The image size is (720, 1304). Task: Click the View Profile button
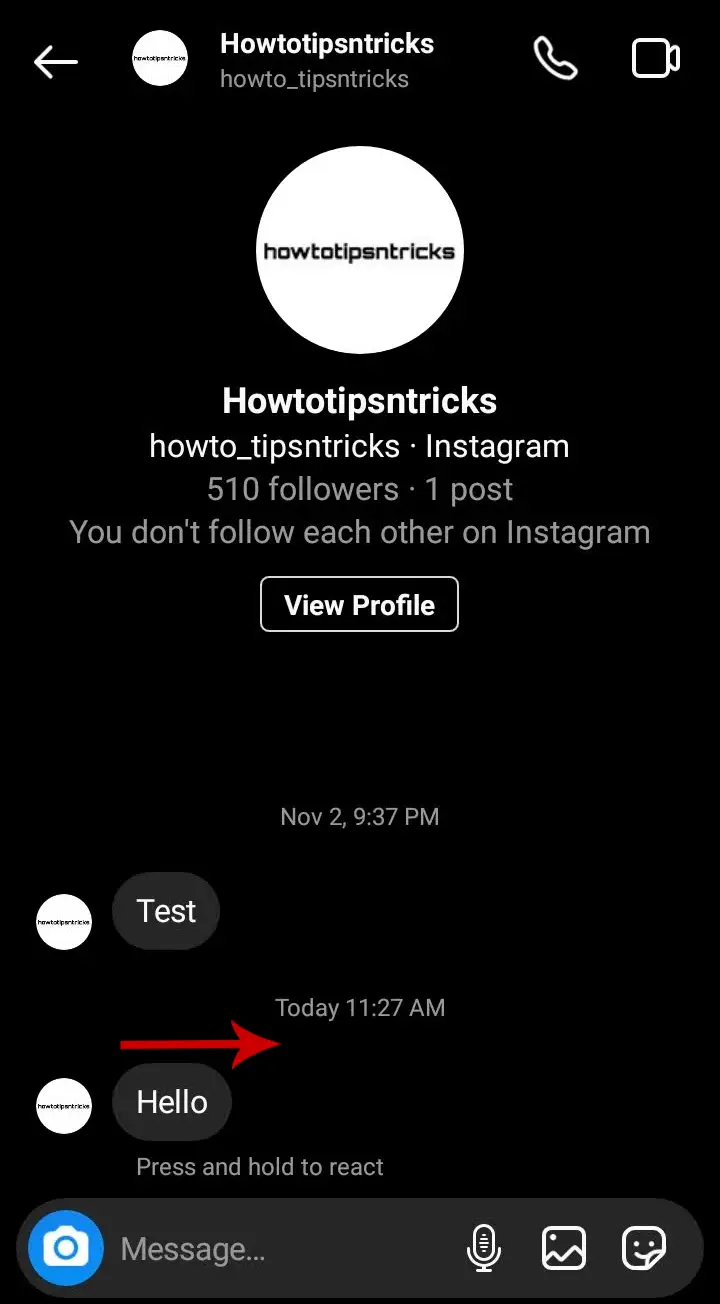pos(359,604)
